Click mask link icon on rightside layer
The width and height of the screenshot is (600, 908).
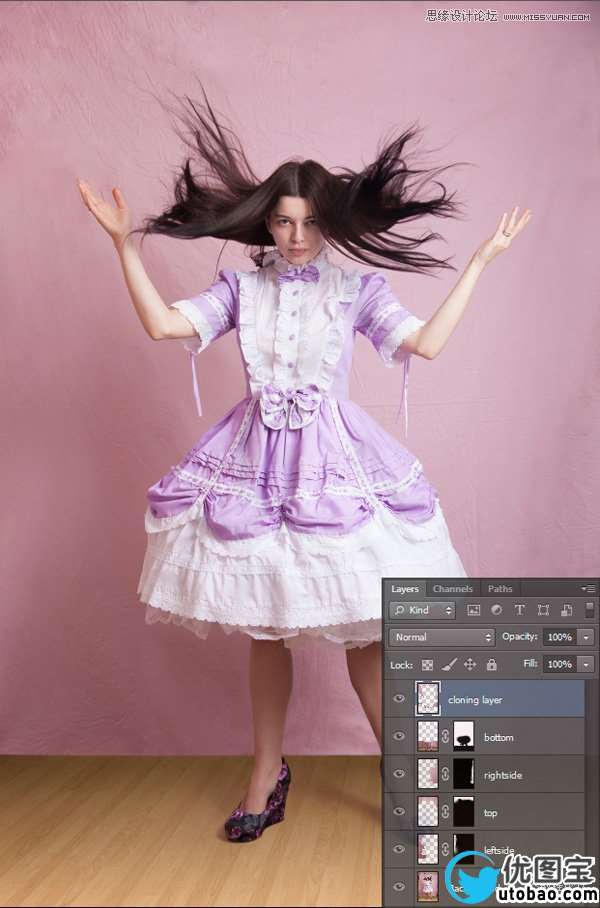click(445, 775)
